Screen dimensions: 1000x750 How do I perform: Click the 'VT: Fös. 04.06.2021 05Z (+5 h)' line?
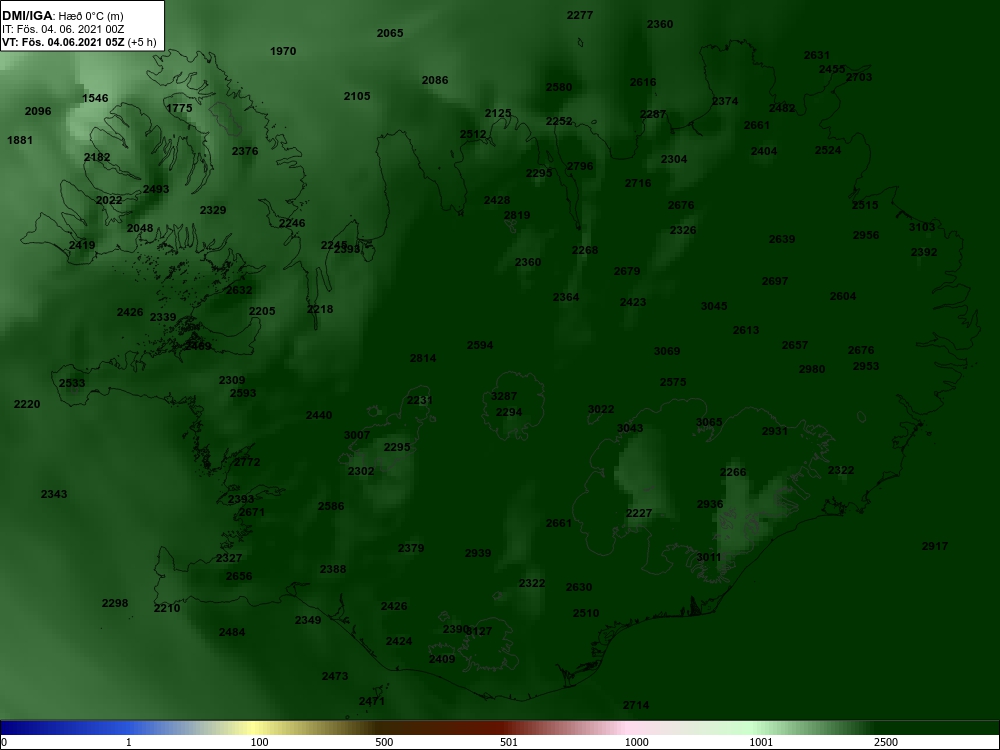point(79,43)
